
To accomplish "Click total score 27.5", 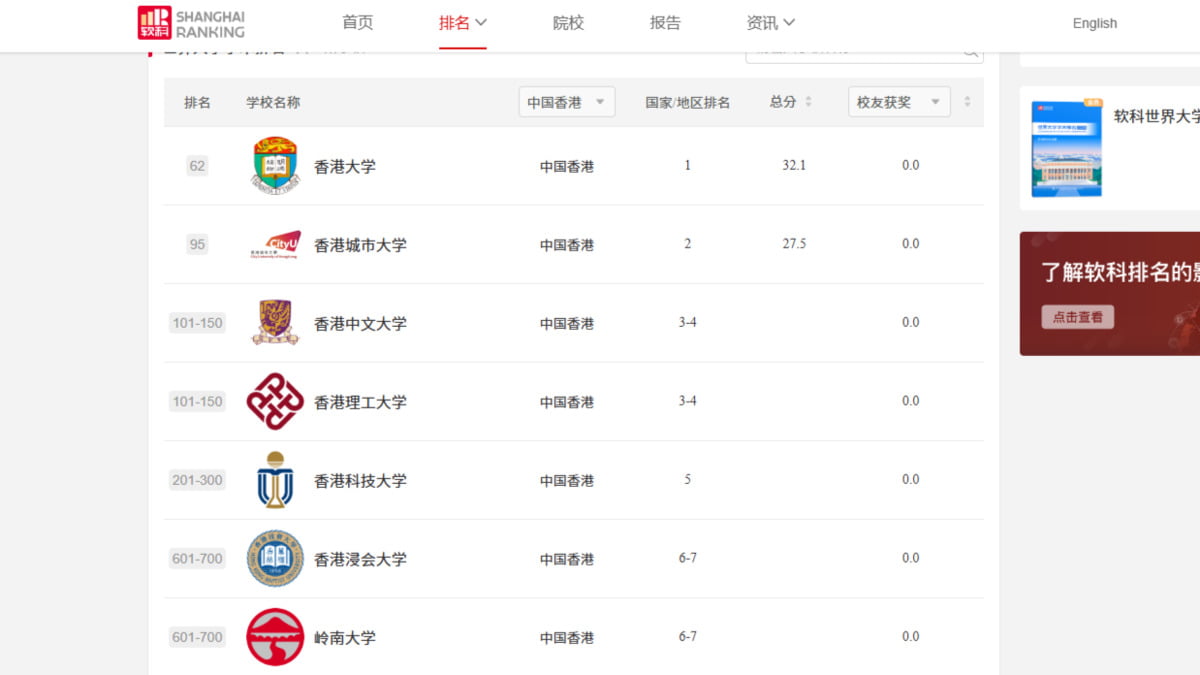I will (794, 243).
